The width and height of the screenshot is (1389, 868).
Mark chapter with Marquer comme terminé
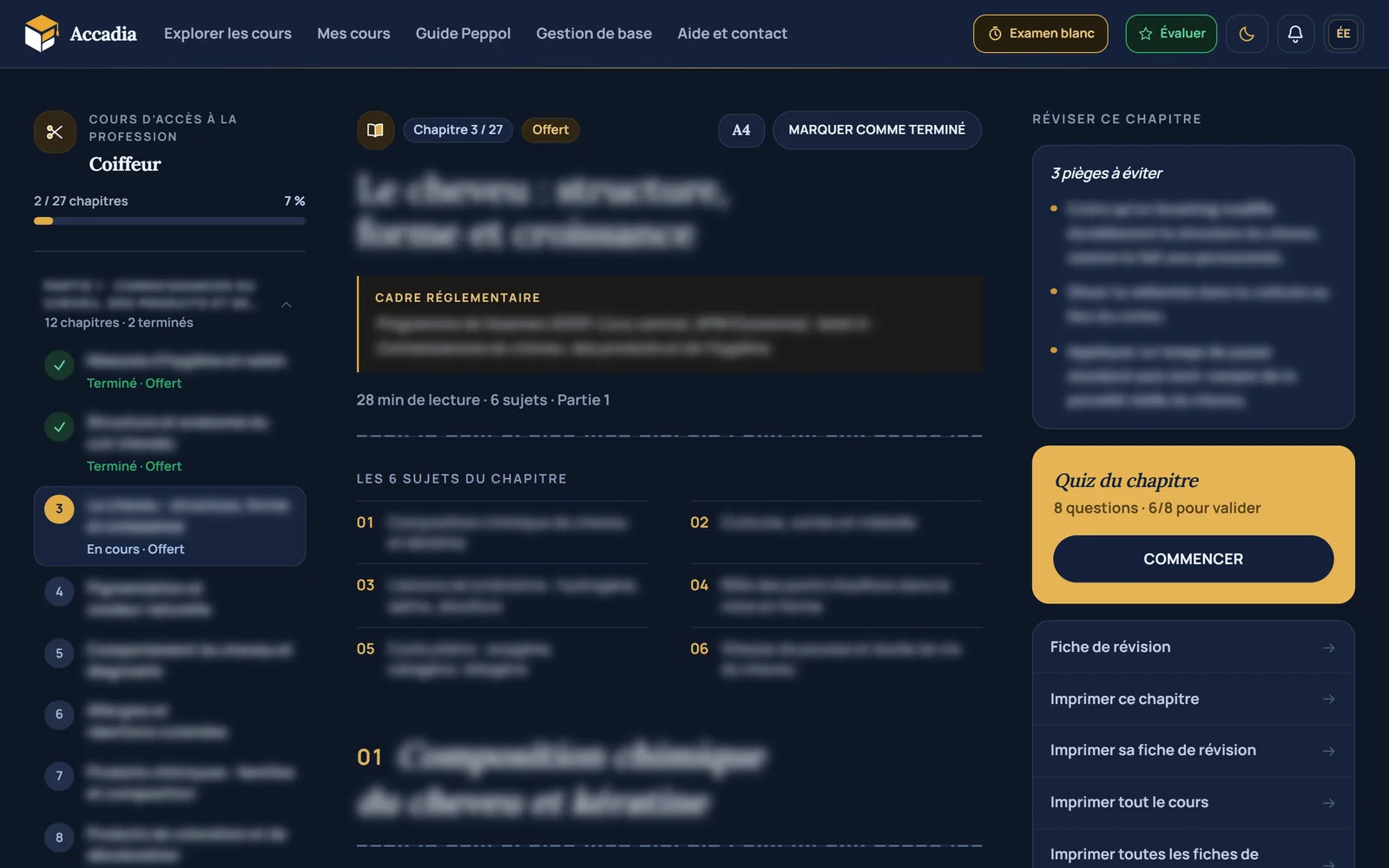pyautogui.click(x=877, y=130)
